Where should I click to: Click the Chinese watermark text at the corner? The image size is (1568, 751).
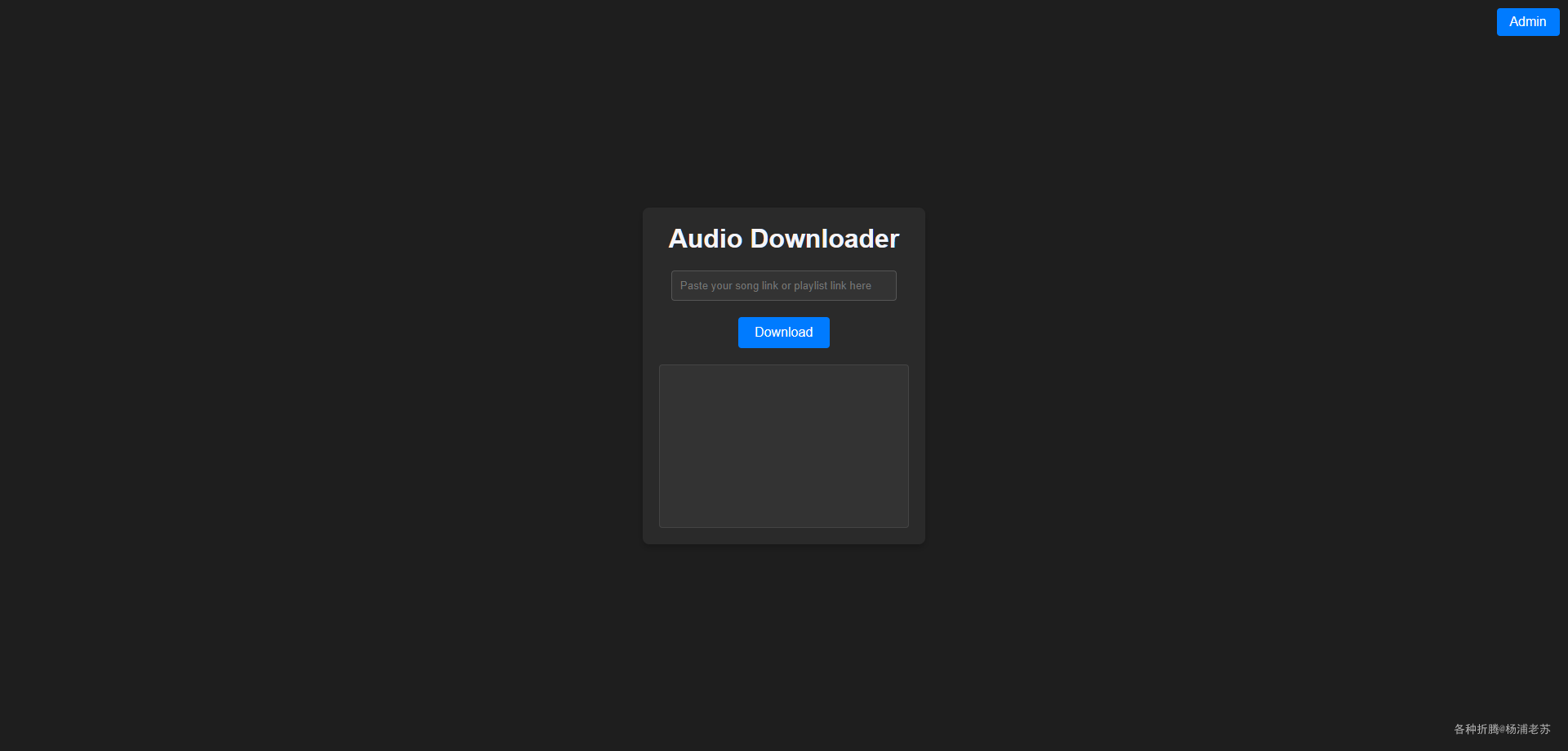(1501, 729)
